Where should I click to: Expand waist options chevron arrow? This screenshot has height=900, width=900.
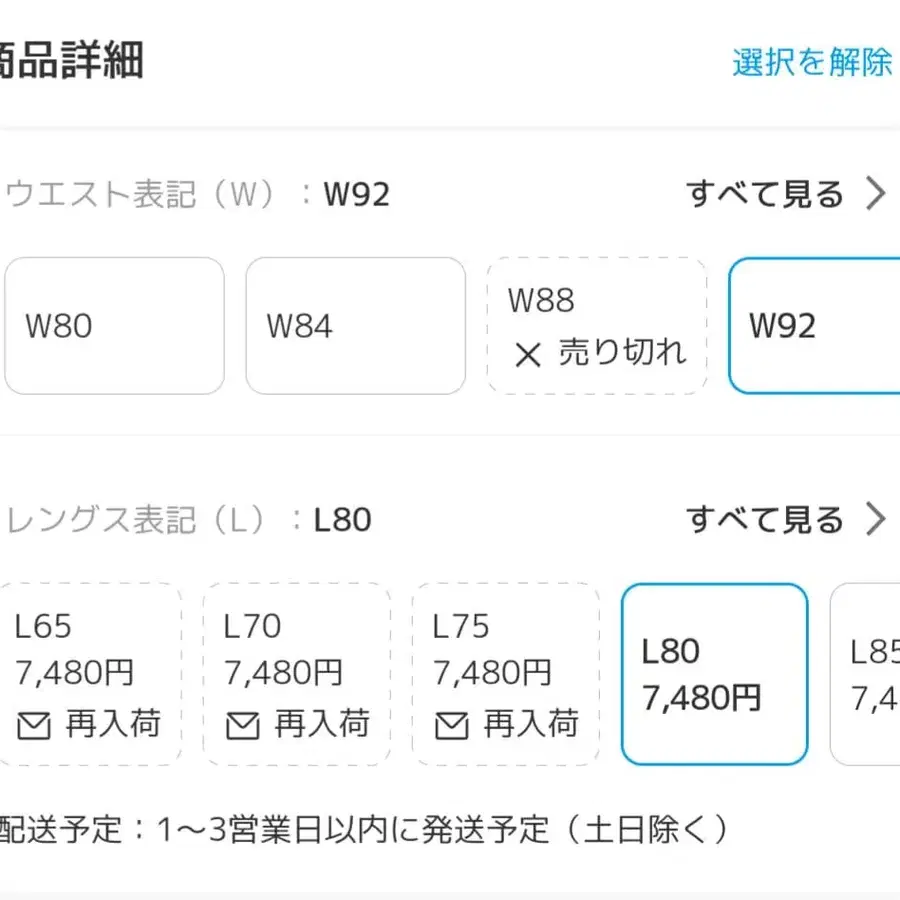876,194
